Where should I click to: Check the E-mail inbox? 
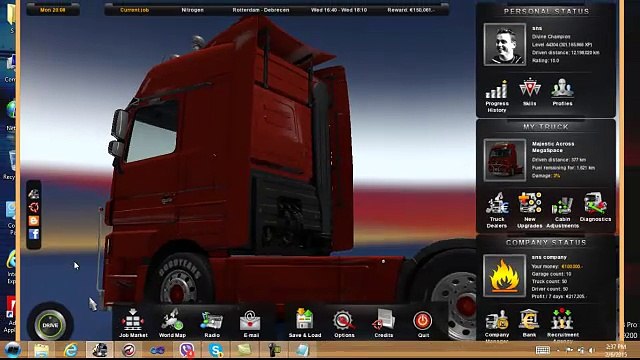251,323
